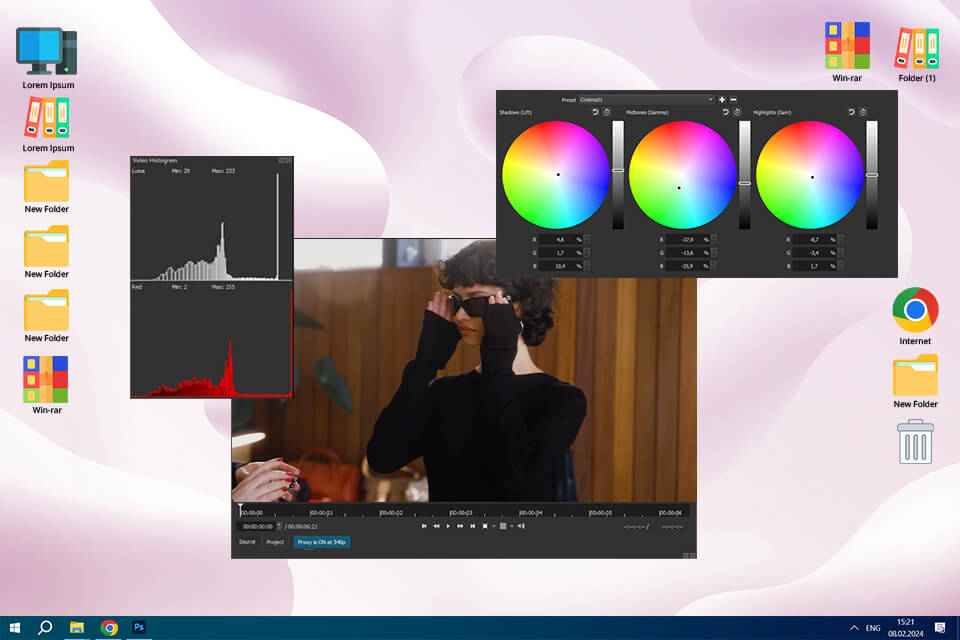This screenshot has height=640, width=960.
Task: Click the Highlights luminance slider handle
Action: (872, 175)
